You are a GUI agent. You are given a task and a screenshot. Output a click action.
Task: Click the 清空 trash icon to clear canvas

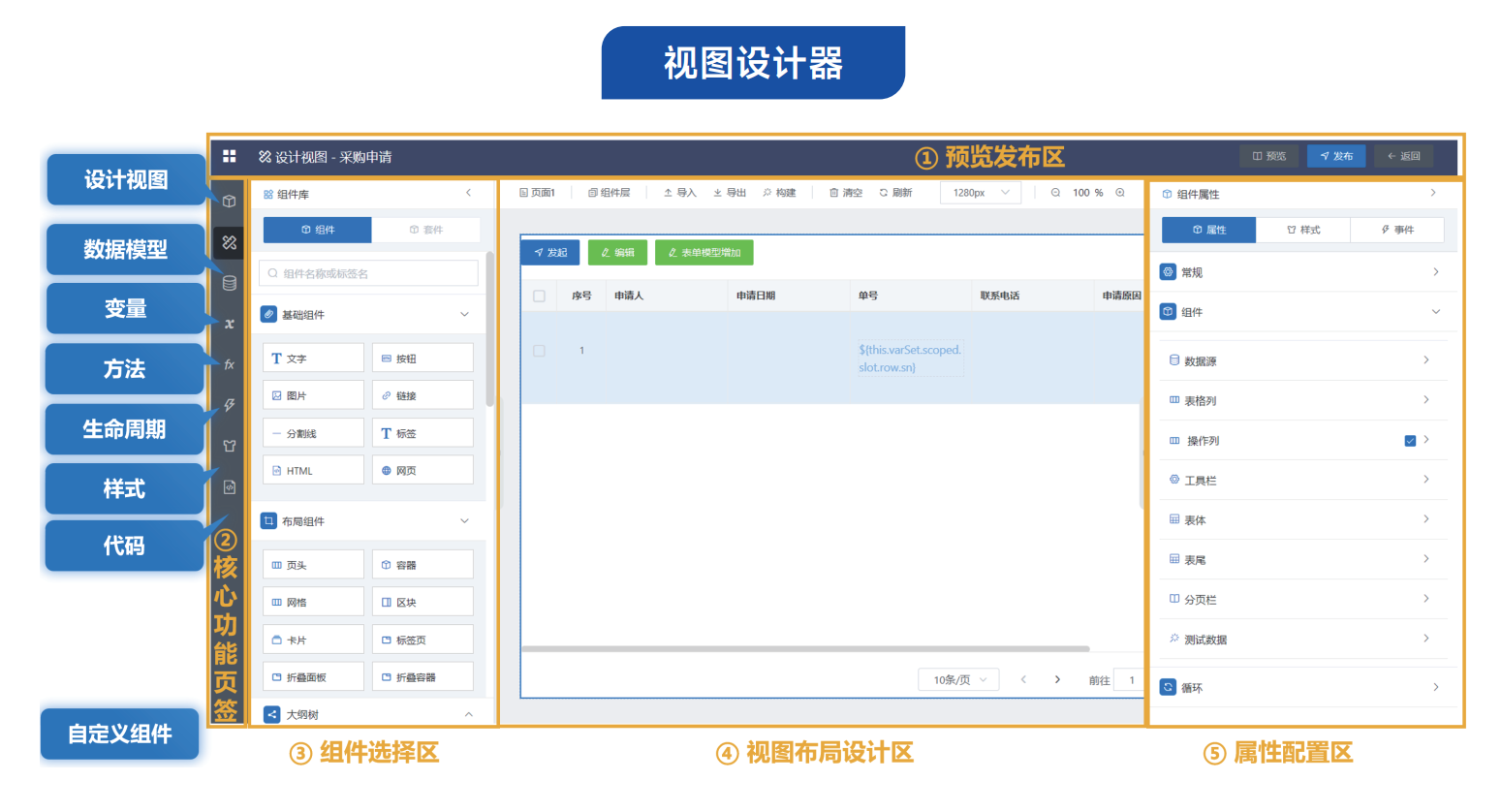click(834, 192)
